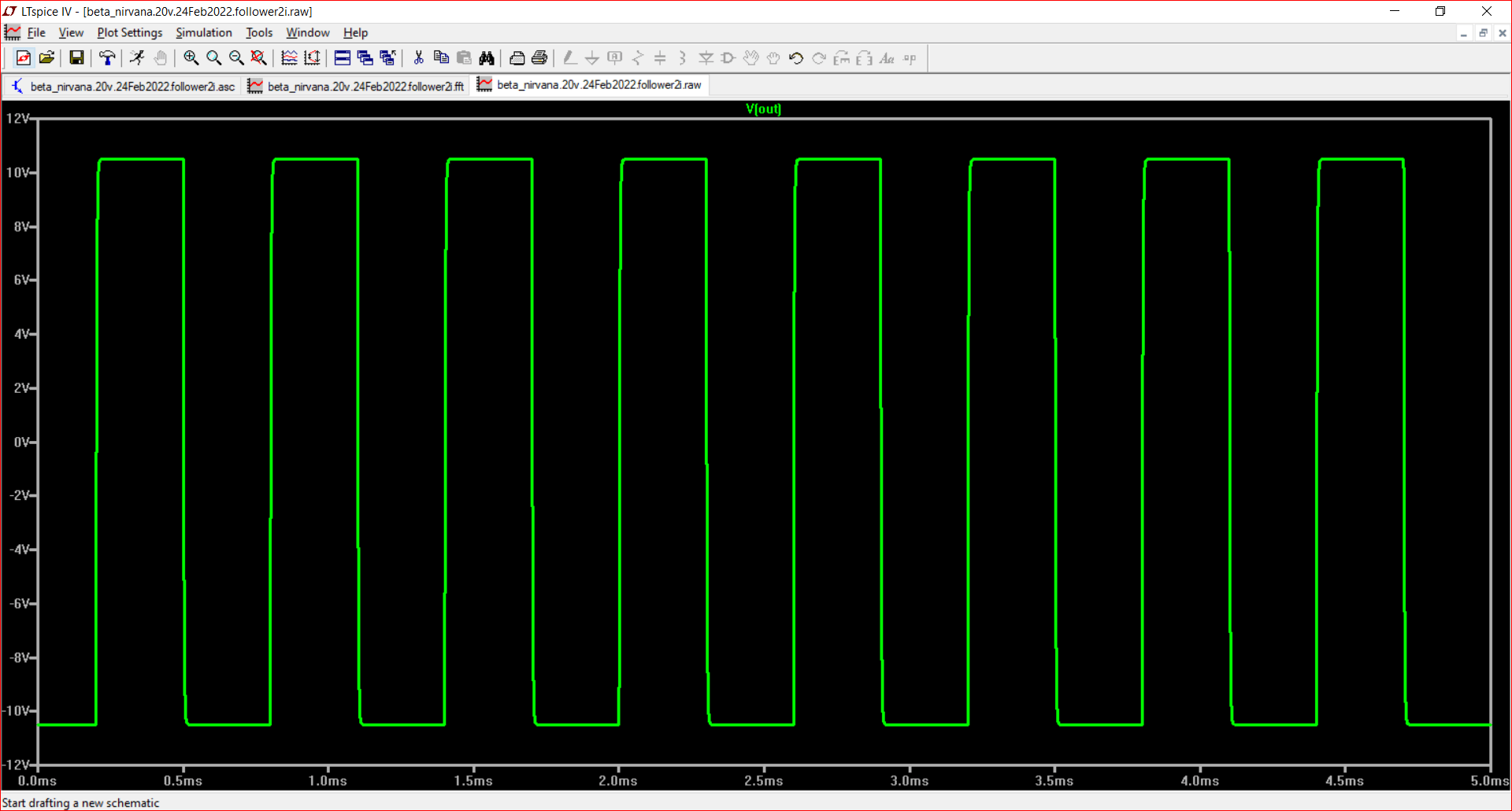Image resolution: width=1512 pixels, height=811 pixels.
Task: Click the V(out) trace label
Action: tap(763, 109)
